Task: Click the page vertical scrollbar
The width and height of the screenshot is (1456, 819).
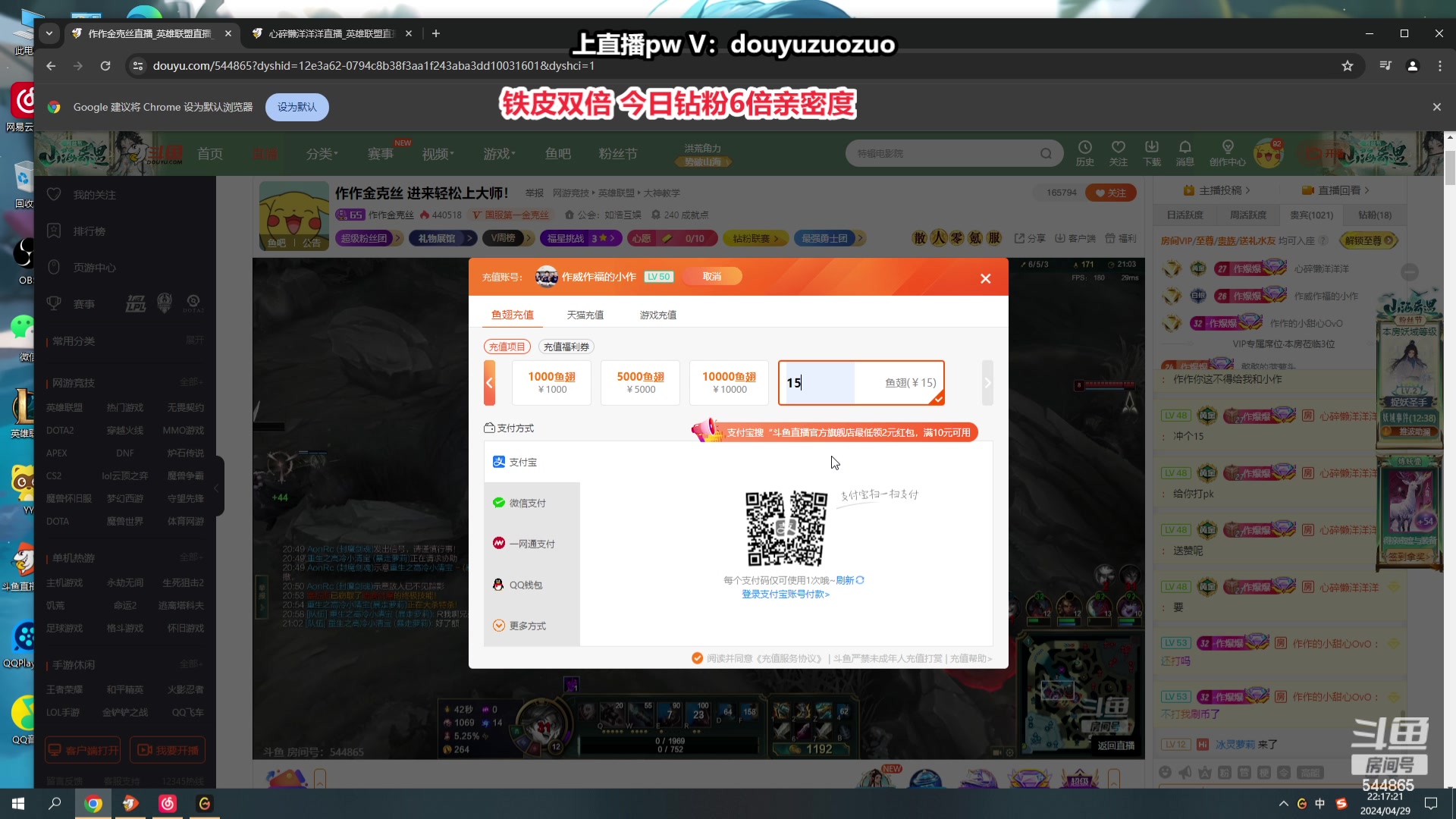Action: (1449, 168)
